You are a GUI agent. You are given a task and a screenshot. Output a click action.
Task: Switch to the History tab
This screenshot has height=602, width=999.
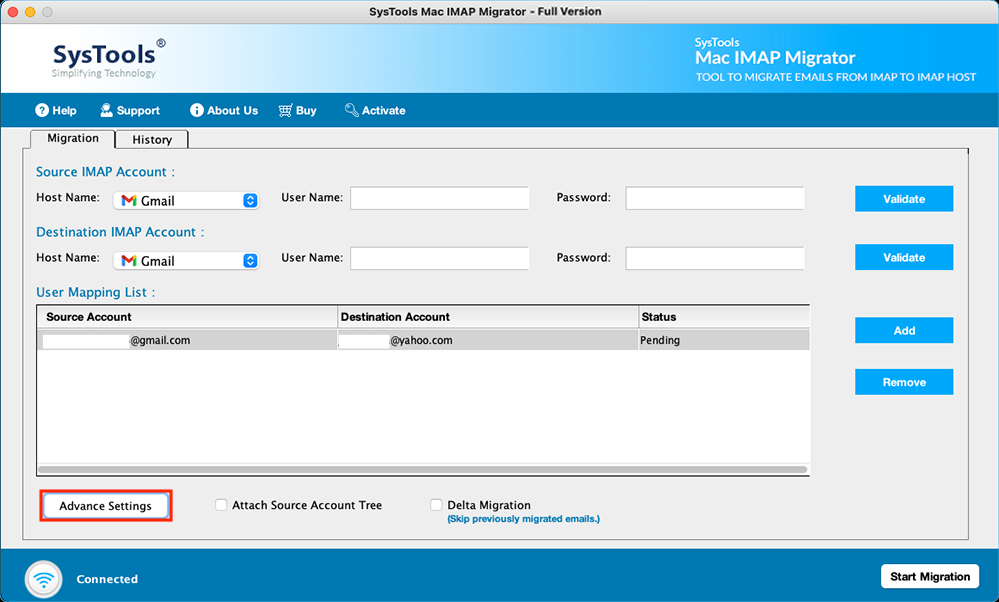pyautogui.click(x=152, y=140)
